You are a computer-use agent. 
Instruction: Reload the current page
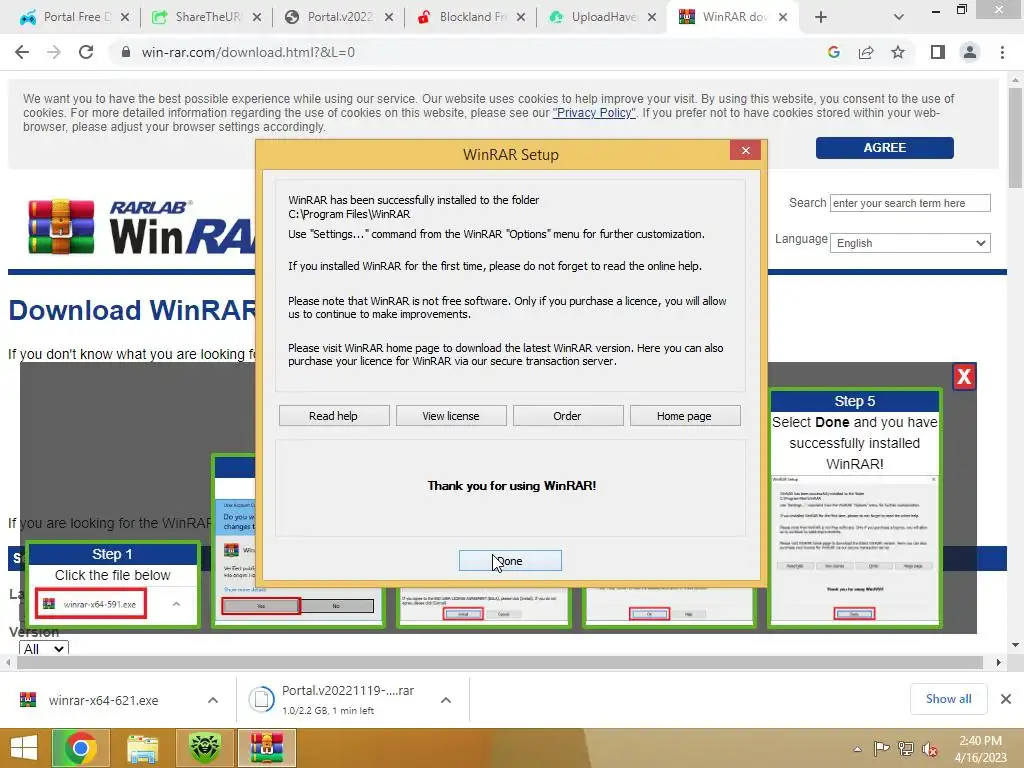point(86,52)
